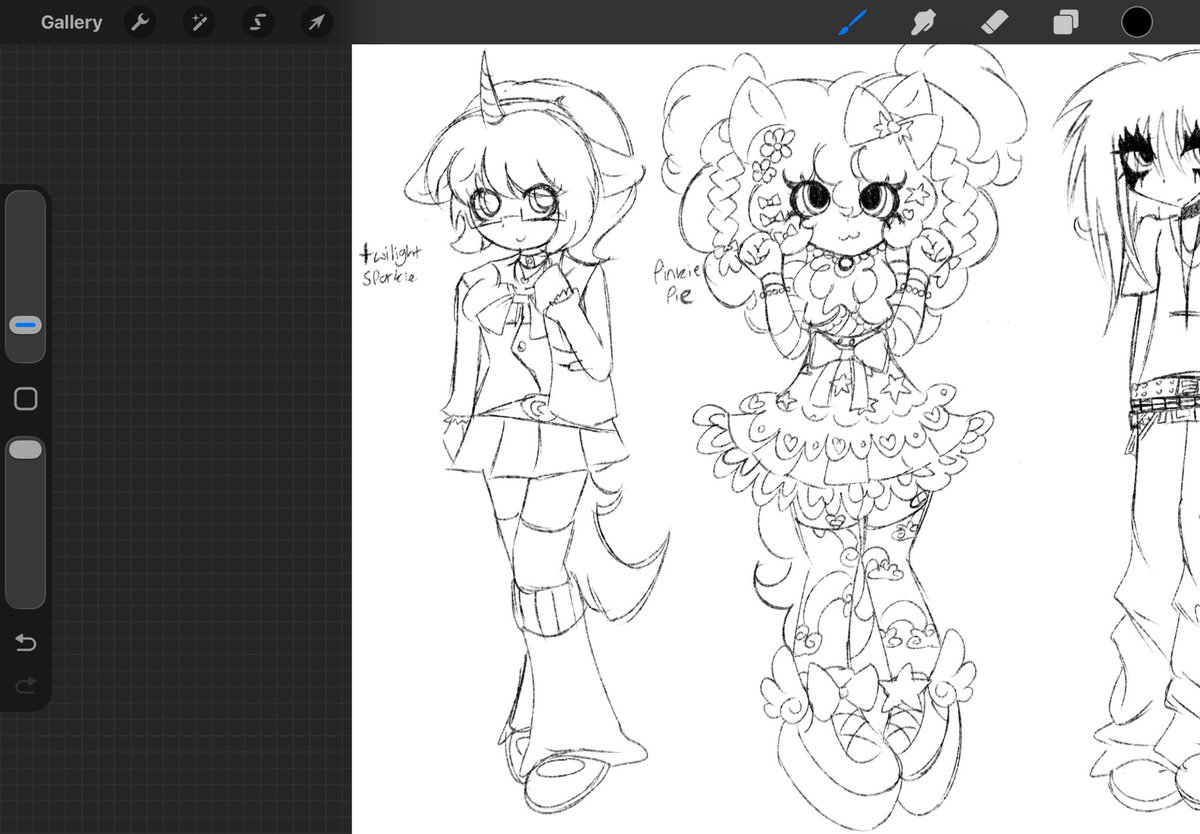The image size is (1200, 834).
Task: Open the Selection tool
Action: (257, 22)
